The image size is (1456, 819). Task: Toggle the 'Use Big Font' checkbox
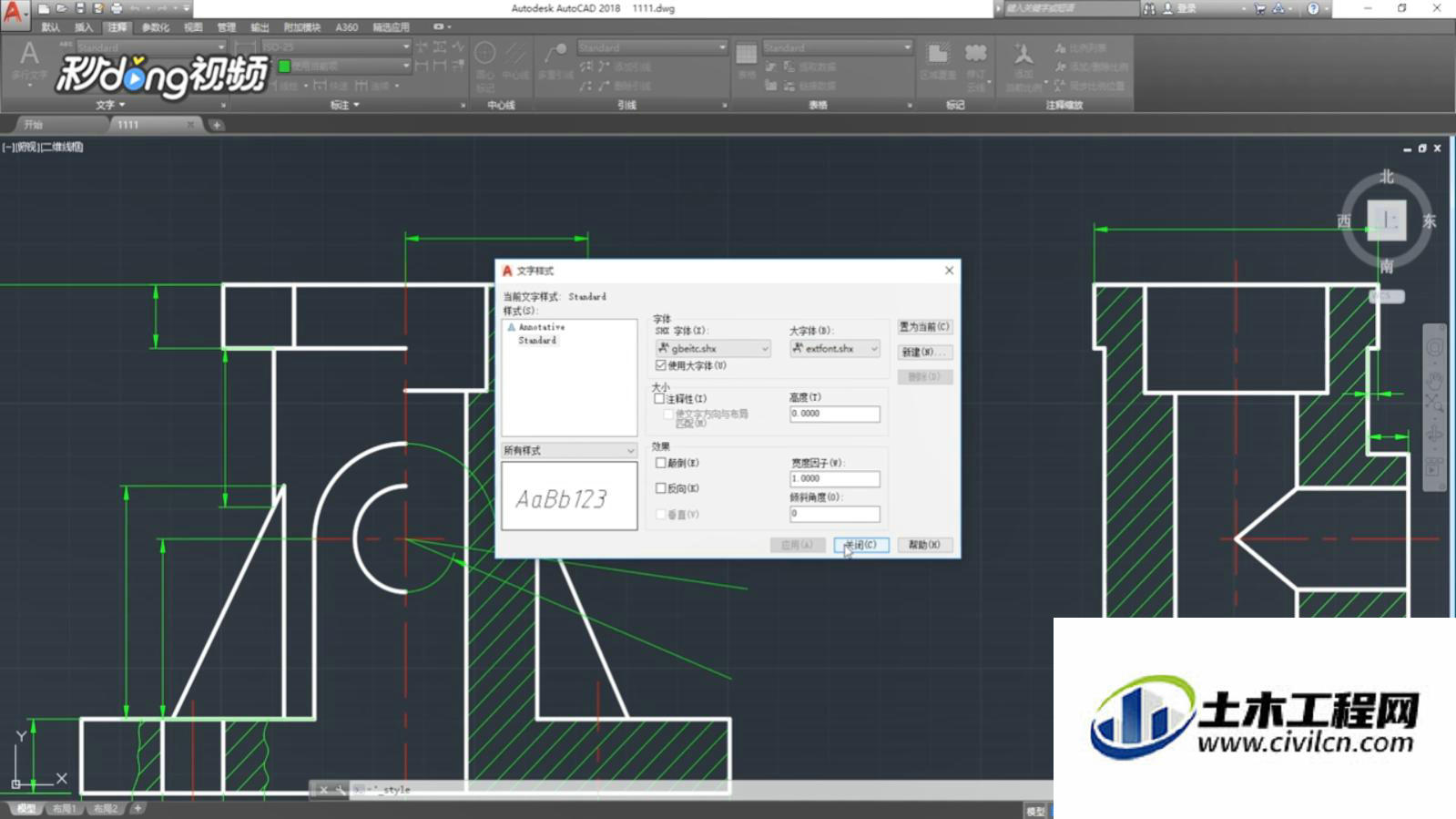coord(661,365)
